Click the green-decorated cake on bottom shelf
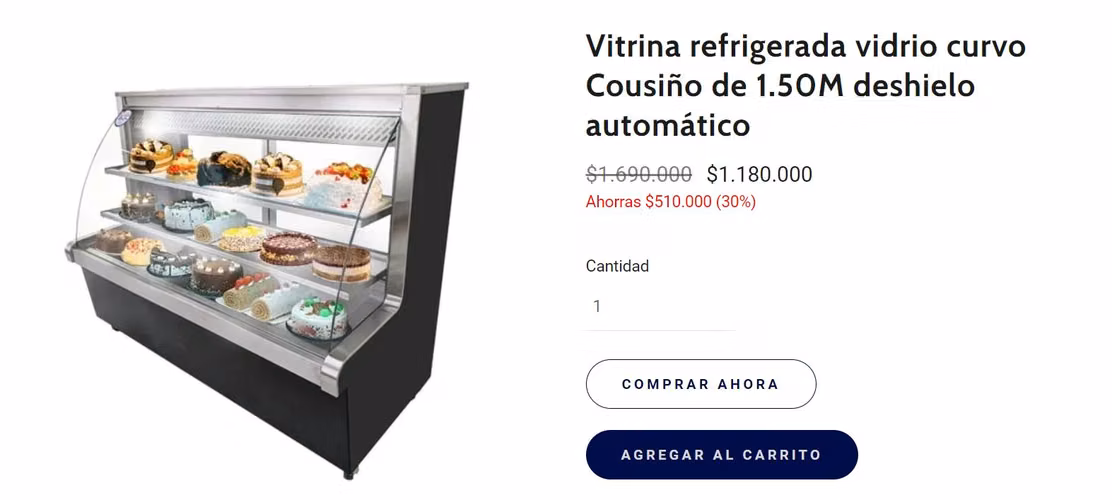 tap(317, 318)
